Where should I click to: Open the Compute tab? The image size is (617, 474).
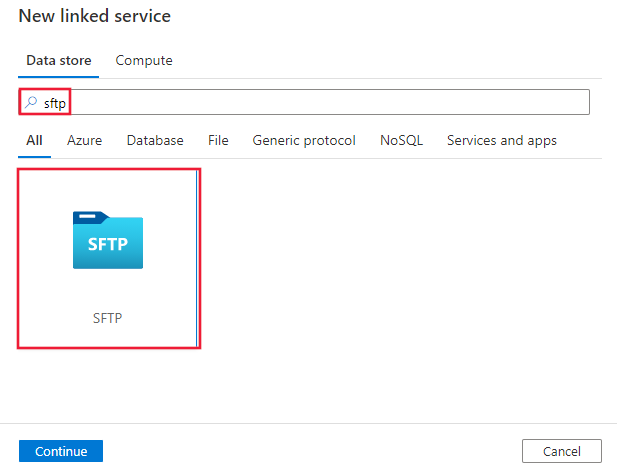point(144,60)
